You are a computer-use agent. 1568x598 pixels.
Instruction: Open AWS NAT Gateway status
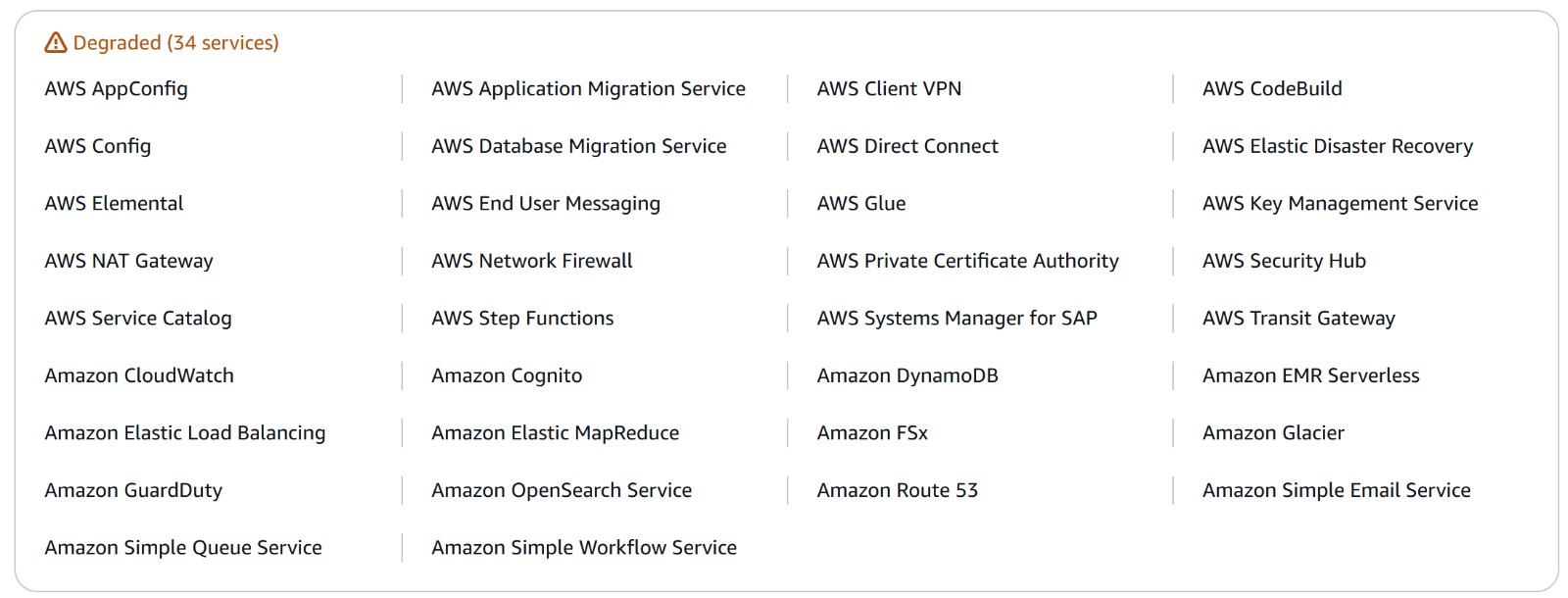[x=128, y=261]
